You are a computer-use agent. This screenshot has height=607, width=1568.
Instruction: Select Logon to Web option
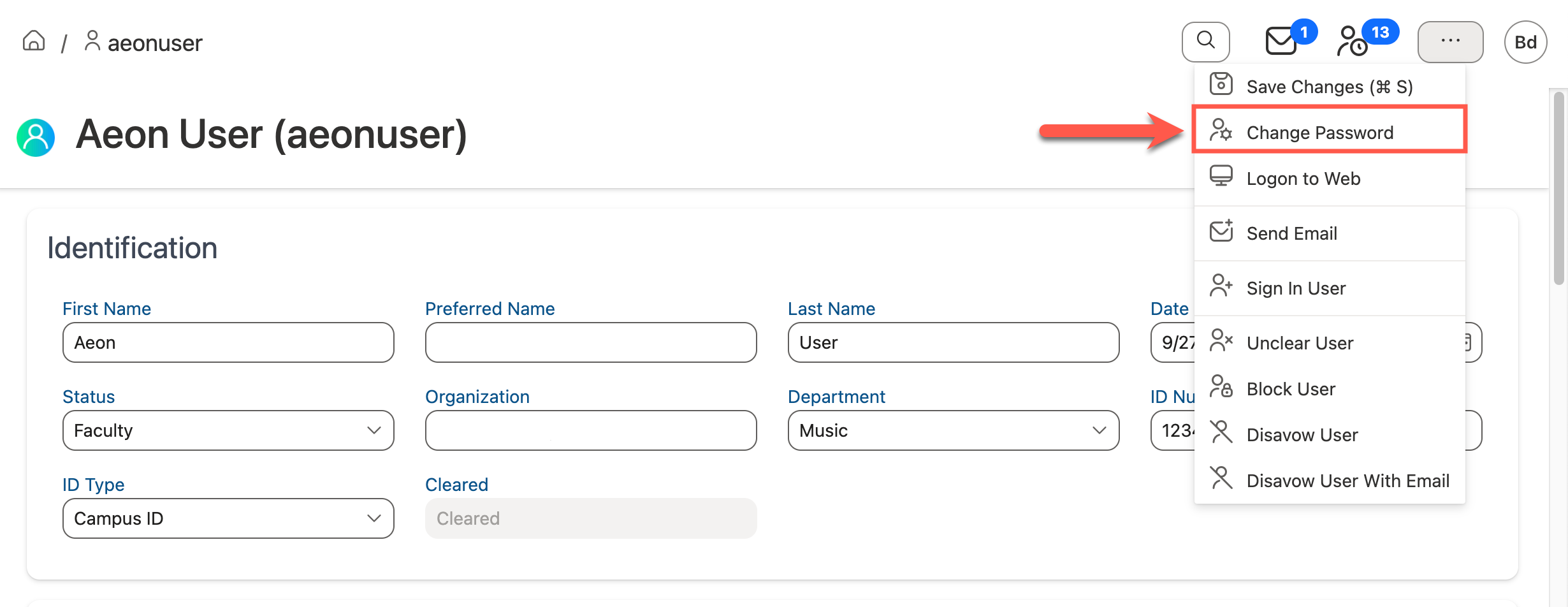(1303, 179)
